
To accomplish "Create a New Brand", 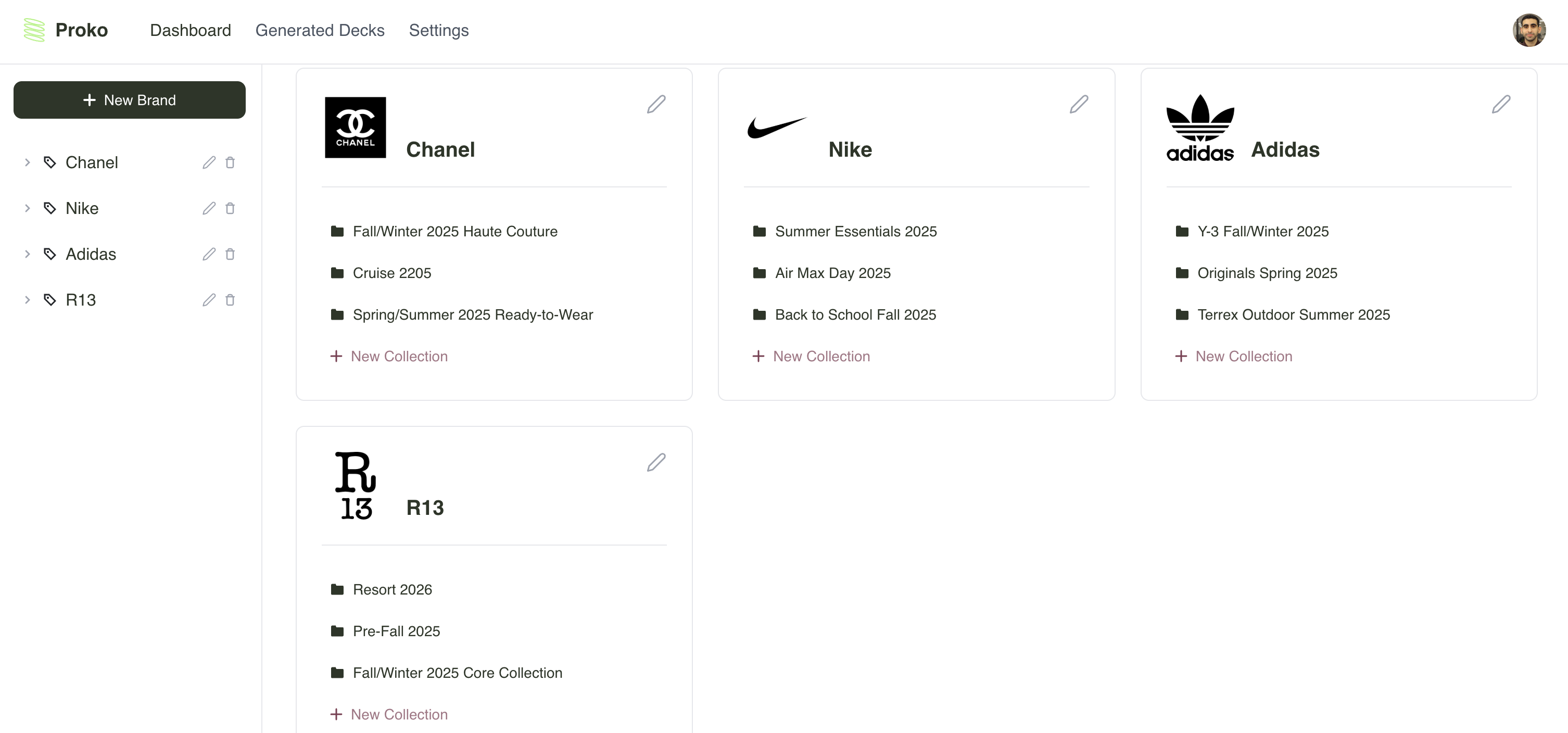I will tap(130, 100).
